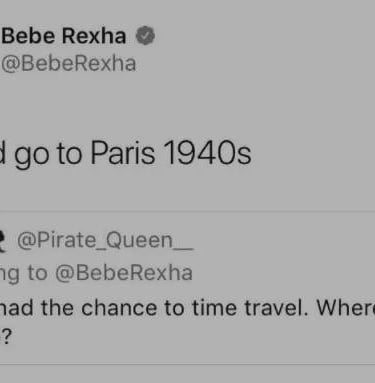Click the word "Where" in the quoted tweet

[346, 308]
